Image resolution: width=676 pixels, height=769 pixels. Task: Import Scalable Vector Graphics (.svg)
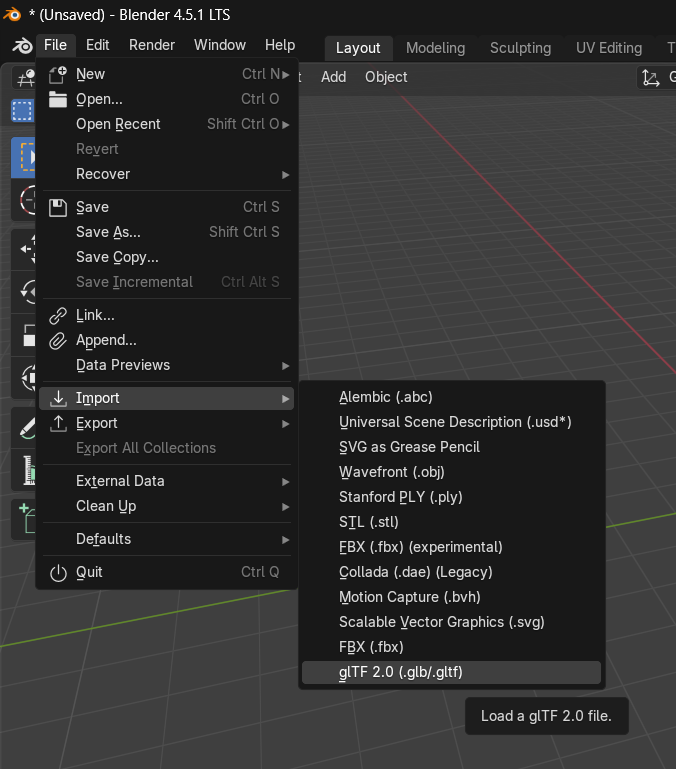451,622
